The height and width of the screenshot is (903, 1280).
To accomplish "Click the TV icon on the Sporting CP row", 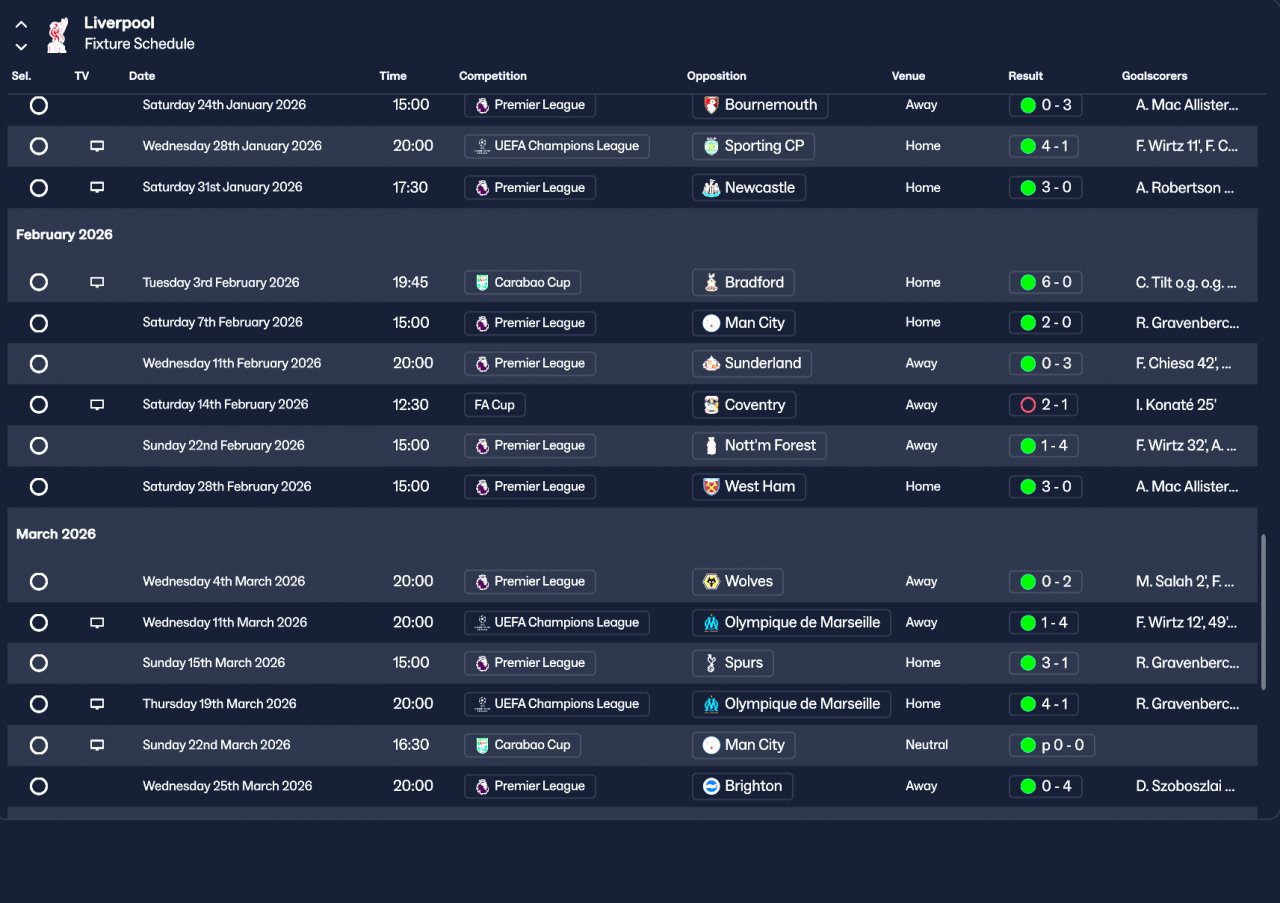I will [x=97, y=146].
